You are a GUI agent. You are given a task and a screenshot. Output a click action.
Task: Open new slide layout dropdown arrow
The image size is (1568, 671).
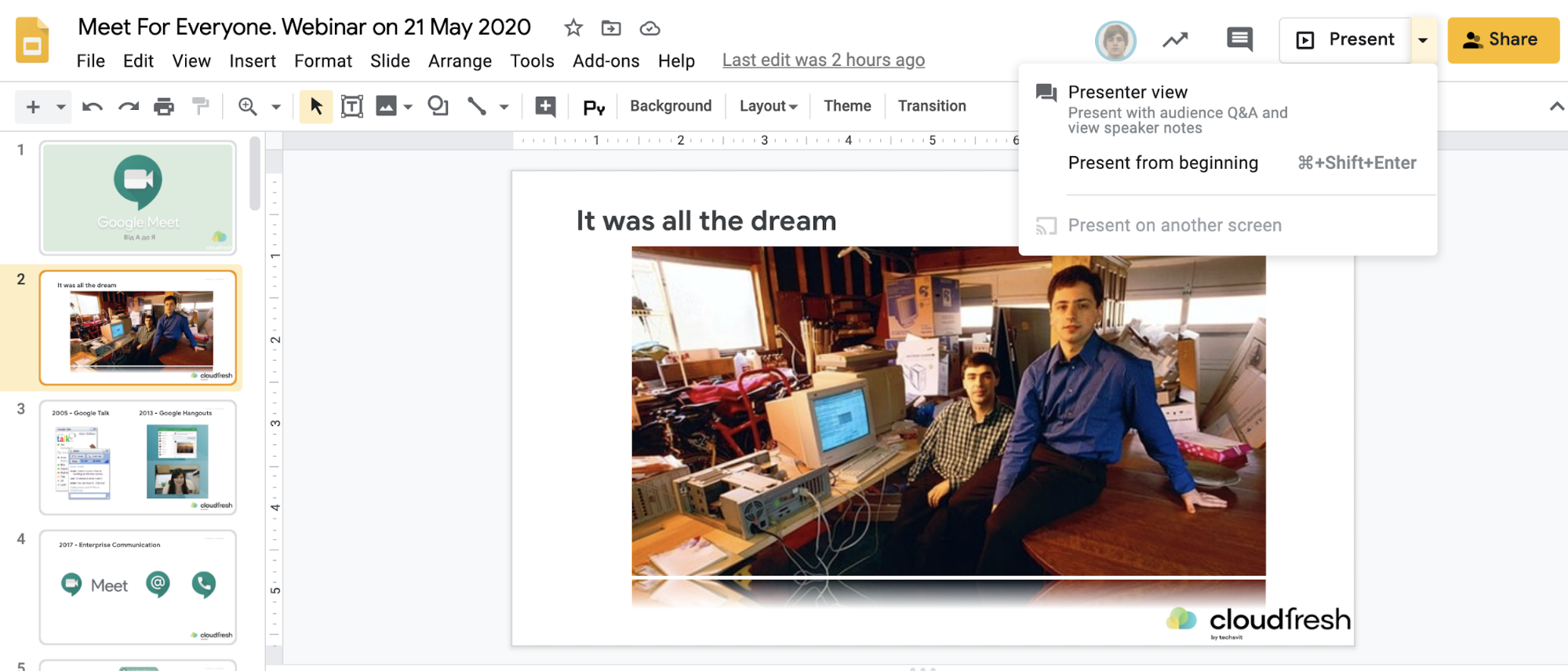pyautogui.click(x=60, y=107)
